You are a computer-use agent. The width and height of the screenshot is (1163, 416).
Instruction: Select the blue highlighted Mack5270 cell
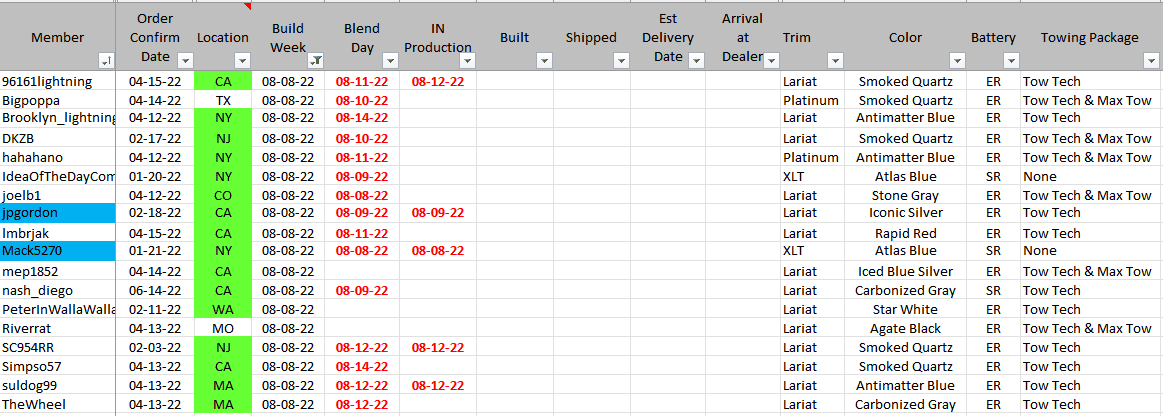(x=58, y=251)
